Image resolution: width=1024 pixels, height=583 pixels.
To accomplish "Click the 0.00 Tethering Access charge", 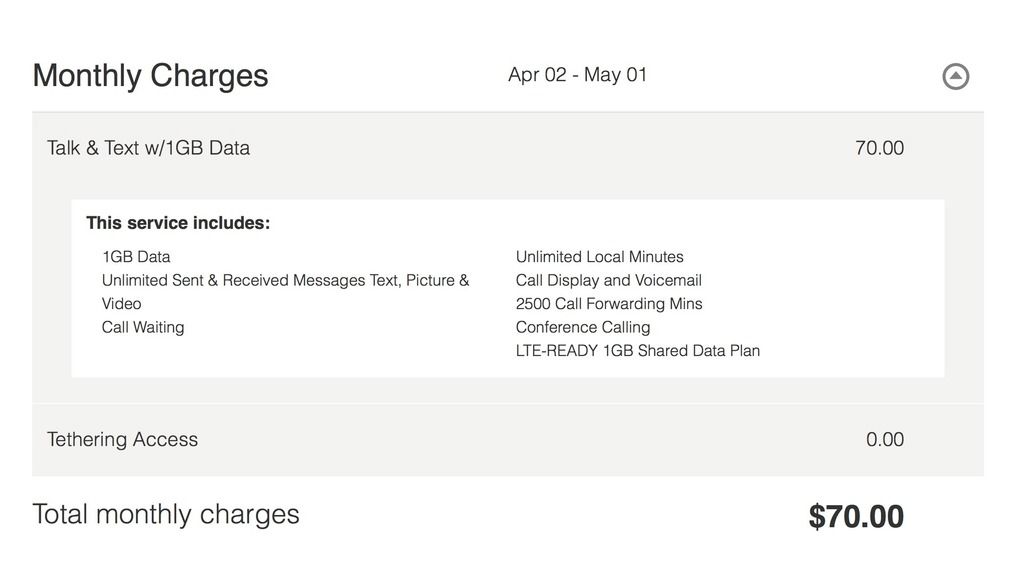I will point(884,440).
